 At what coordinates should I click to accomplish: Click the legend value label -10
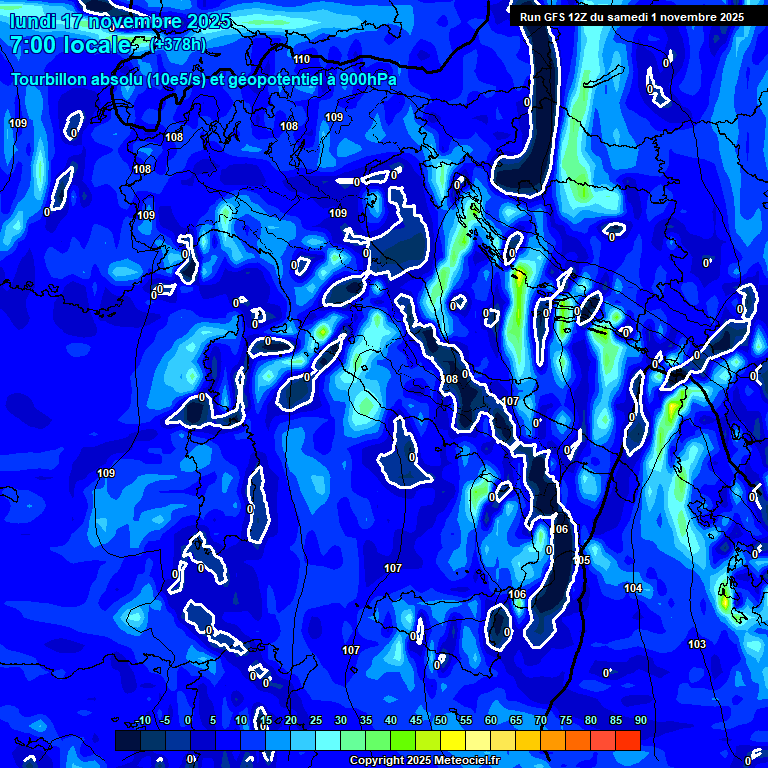point(142,721)
